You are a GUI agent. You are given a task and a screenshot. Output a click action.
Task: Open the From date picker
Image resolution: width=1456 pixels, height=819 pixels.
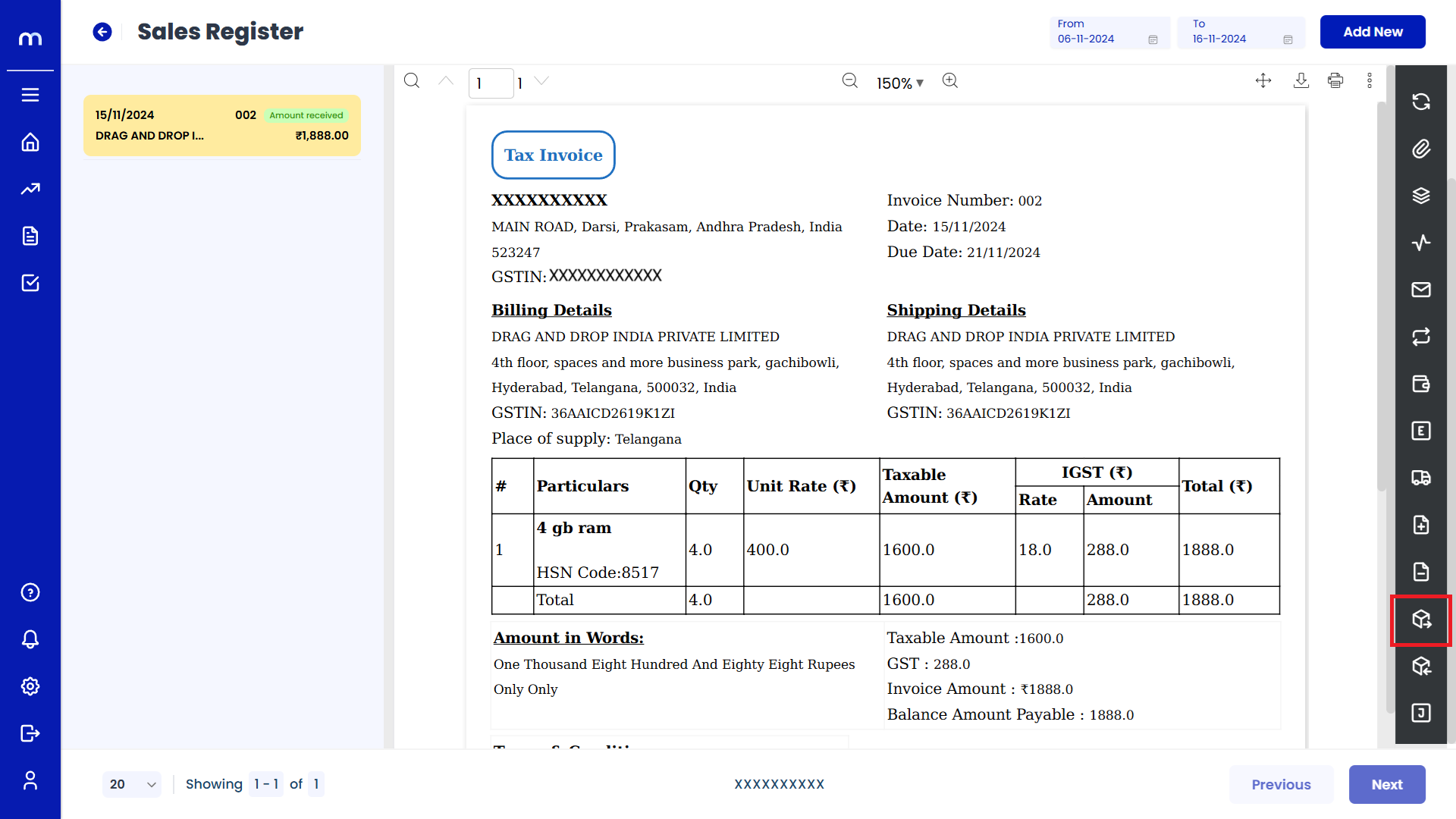click(x=1109, y=33)
